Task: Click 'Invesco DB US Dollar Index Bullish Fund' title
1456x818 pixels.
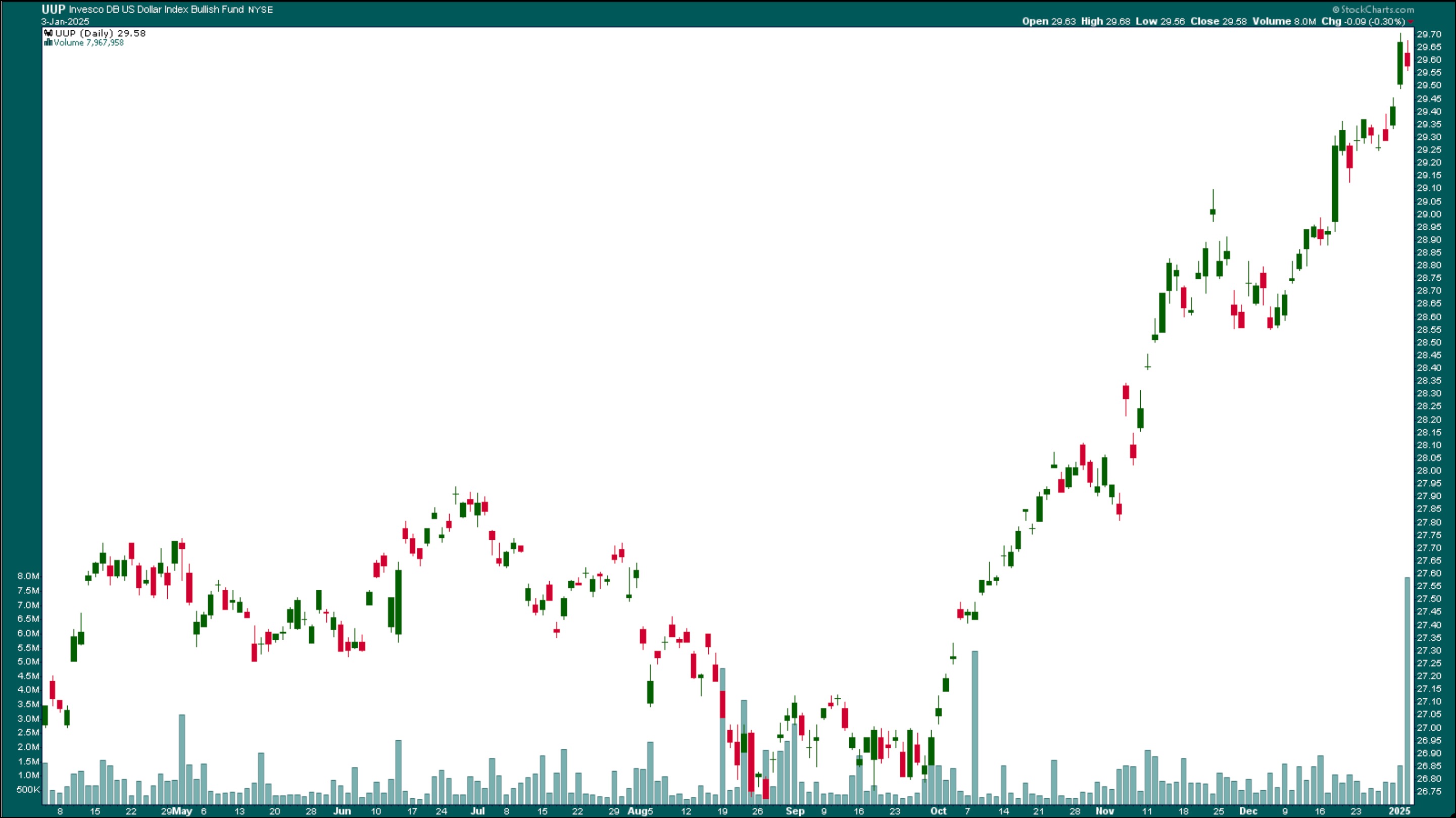Action: (x=157, y=10)
